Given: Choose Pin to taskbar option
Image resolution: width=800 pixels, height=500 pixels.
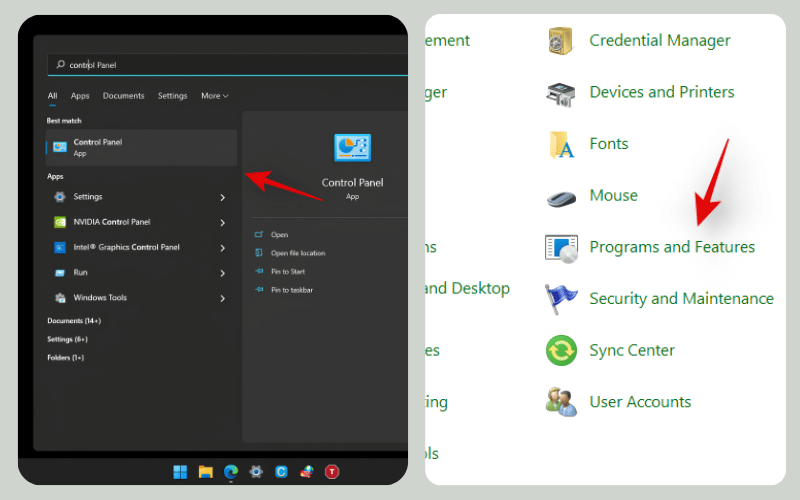Looking at the screenshot, I should [292, 290].
